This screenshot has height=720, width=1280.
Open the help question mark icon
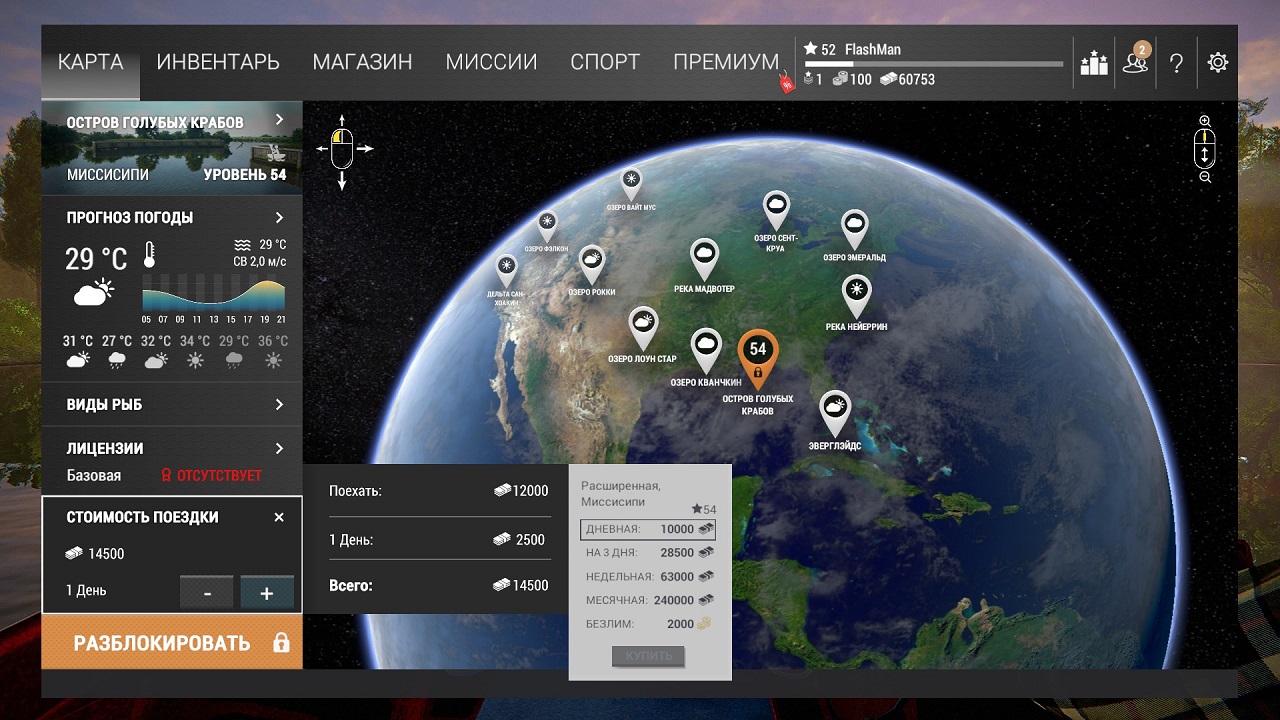1176,63
